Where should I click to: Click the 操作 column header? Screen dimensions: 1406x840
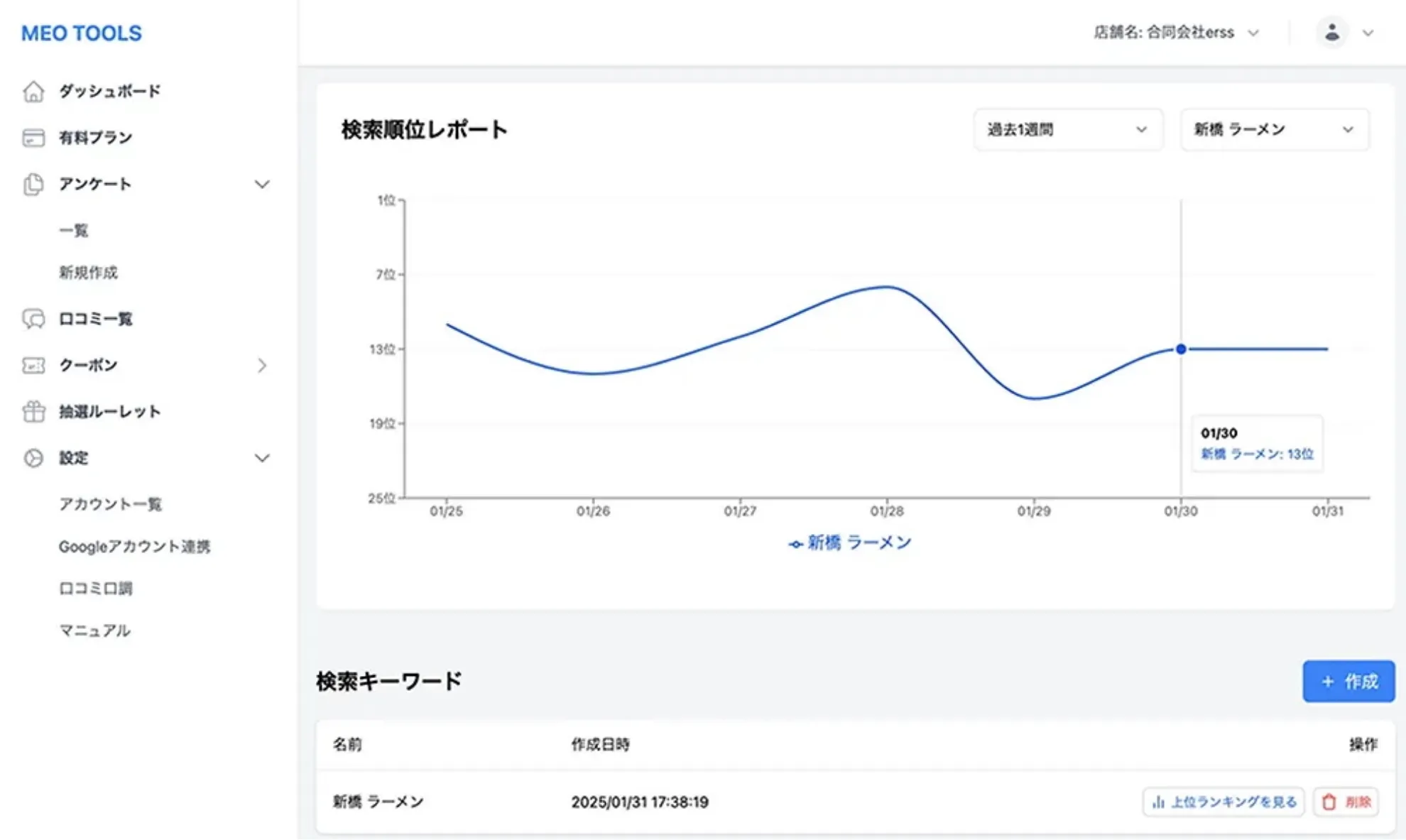(1363, 745)
